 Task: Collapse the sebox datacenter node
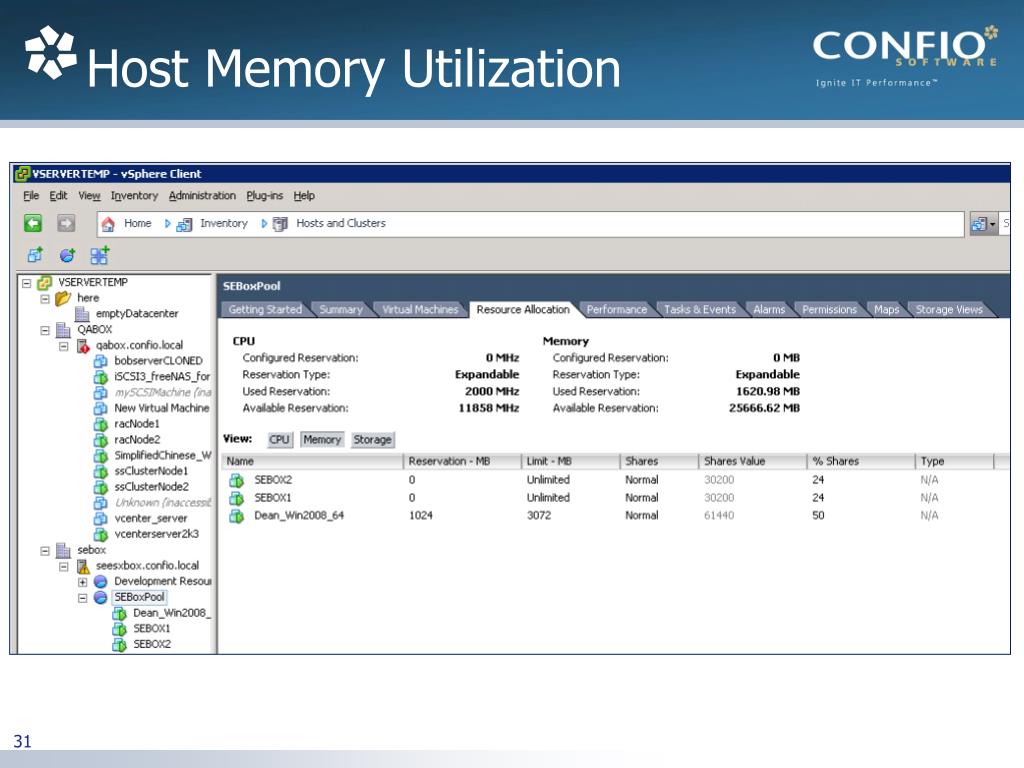(x=45, y=551)
